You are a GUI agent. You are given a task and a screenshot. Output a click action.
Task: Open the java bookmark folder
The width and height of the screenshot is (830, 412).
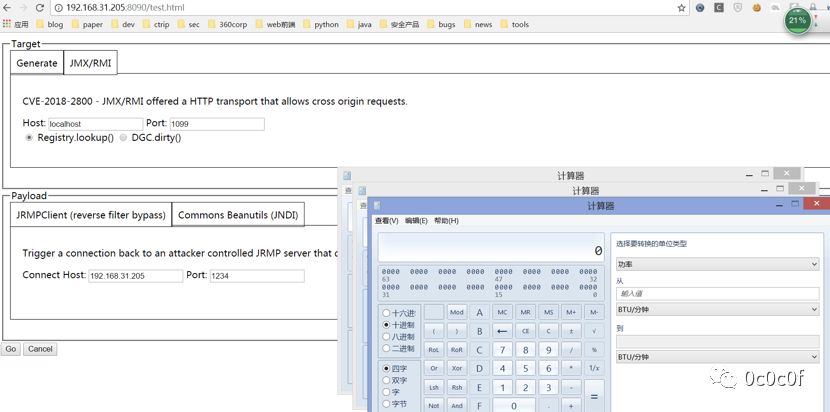(359, 24)
